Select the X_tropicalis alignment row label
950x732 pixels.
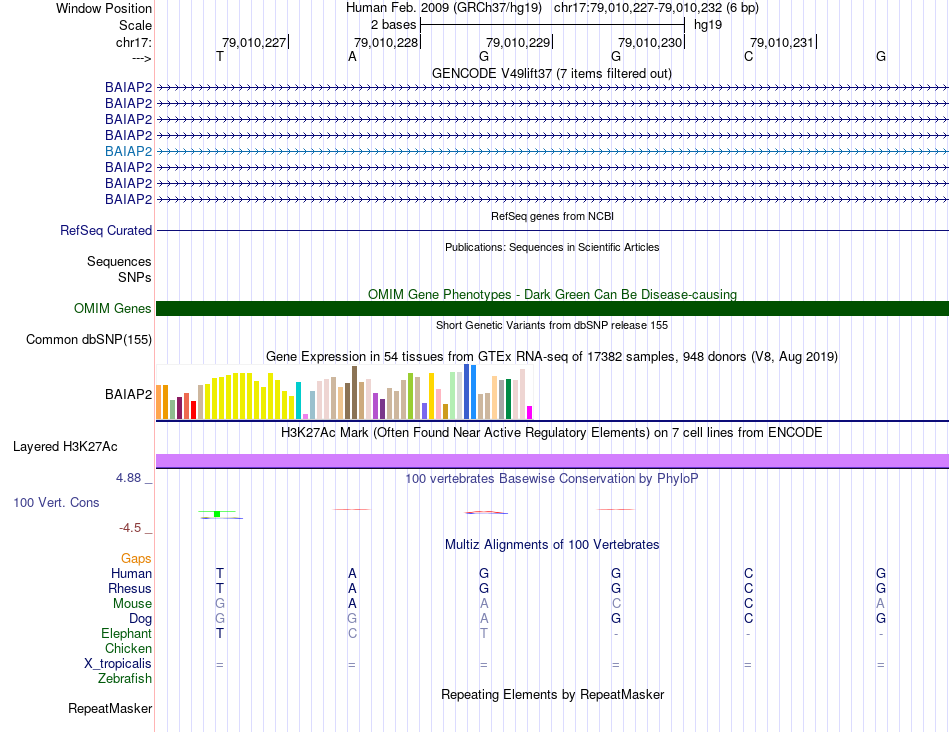click(118, 664)
